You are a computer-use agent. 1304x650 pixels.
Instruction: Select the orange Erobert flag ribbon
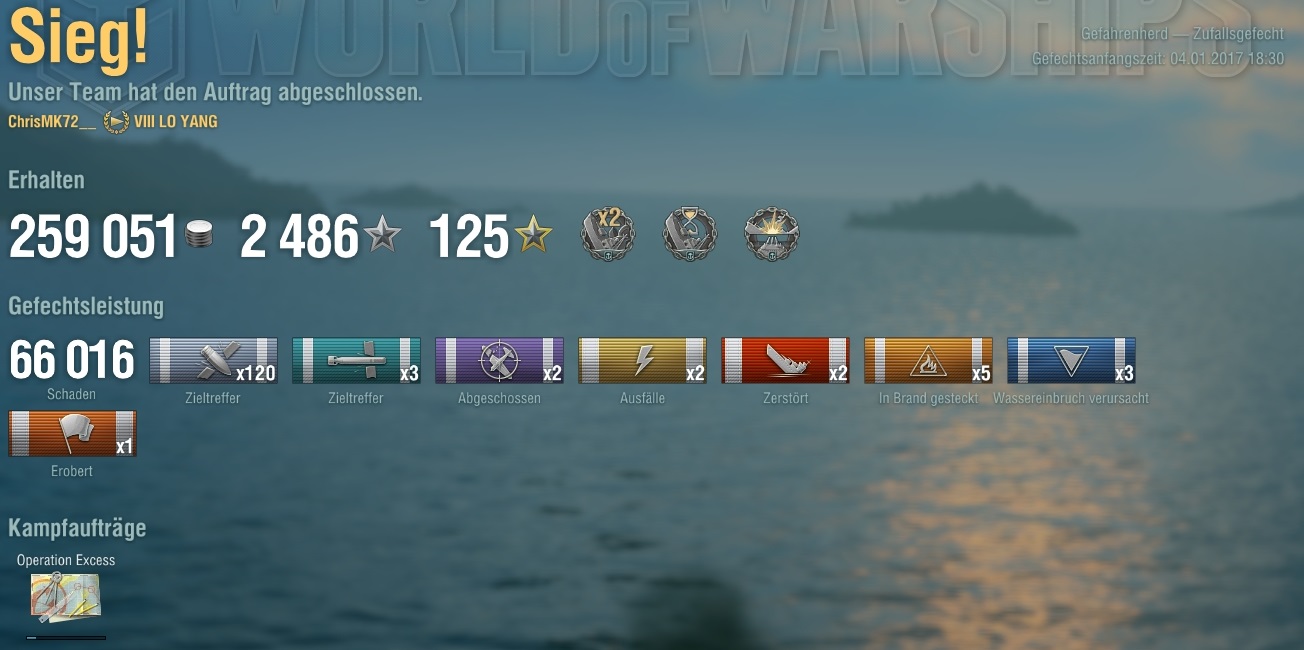[72, 434]
